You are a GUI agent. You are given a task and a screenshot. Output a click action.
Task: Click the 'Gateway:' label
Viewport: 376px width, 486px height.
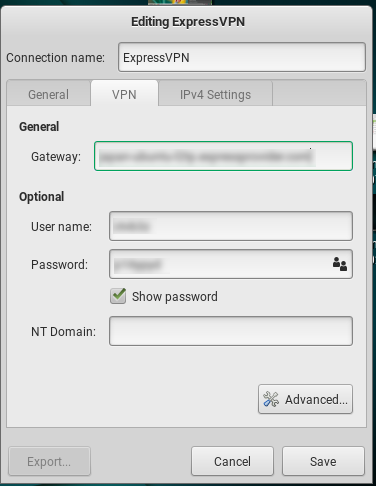(x=56, y=156)
